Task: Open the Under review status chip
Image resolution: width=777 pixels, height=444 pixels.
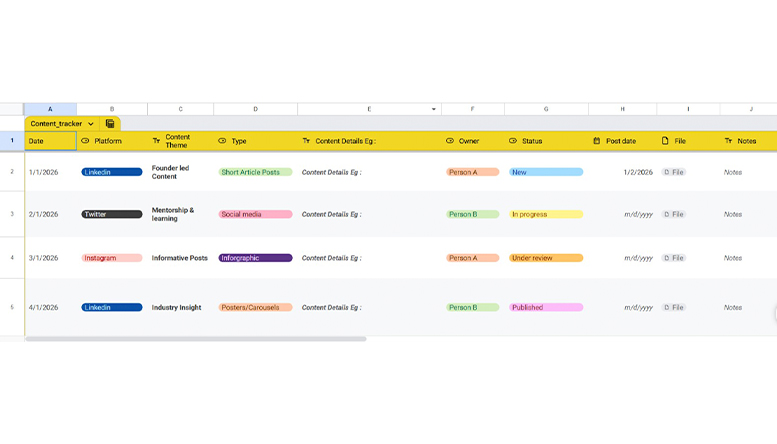Action: coord(546,258)
